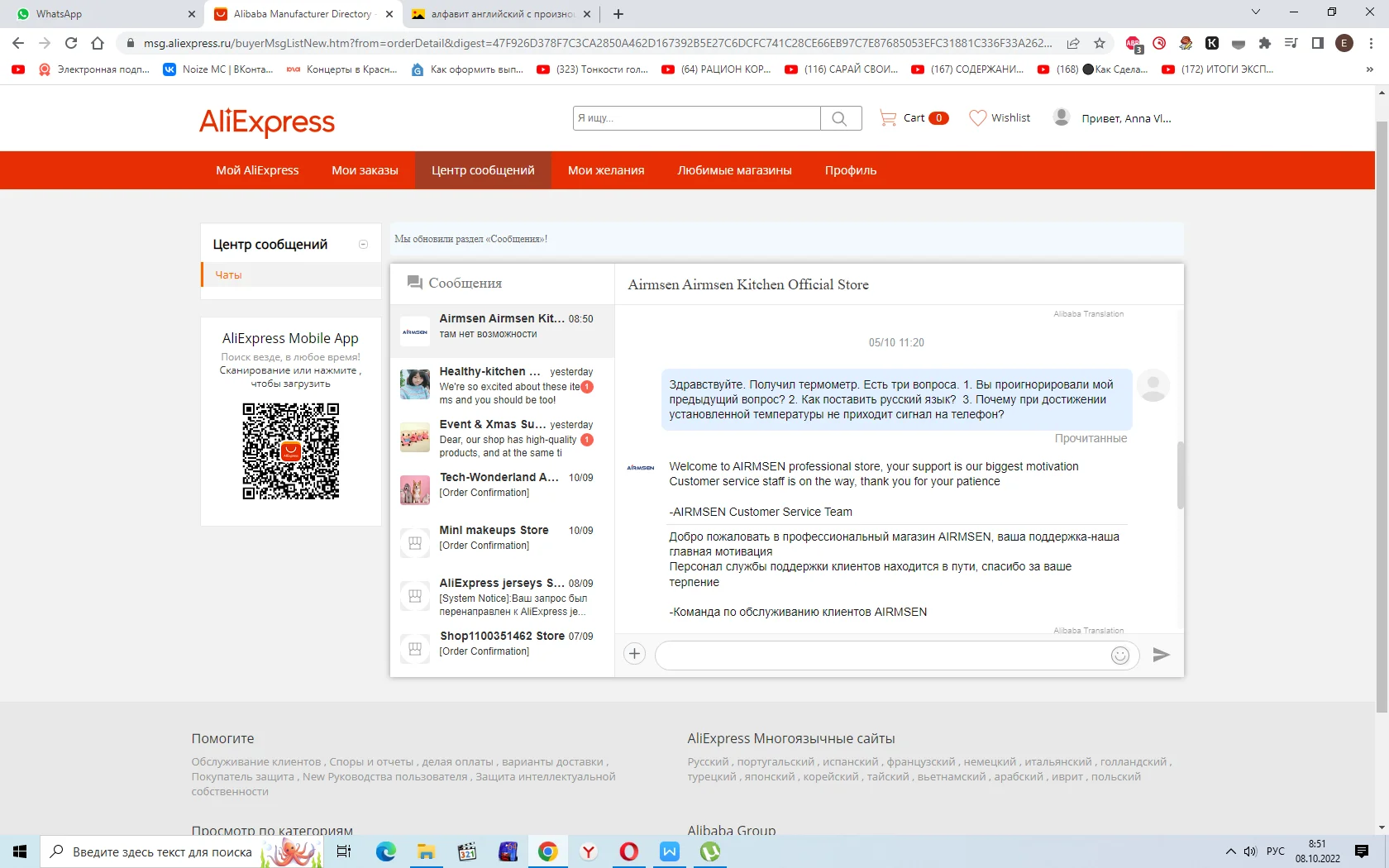
Task: Switch input language from РУС
Action: (1276, 851)
